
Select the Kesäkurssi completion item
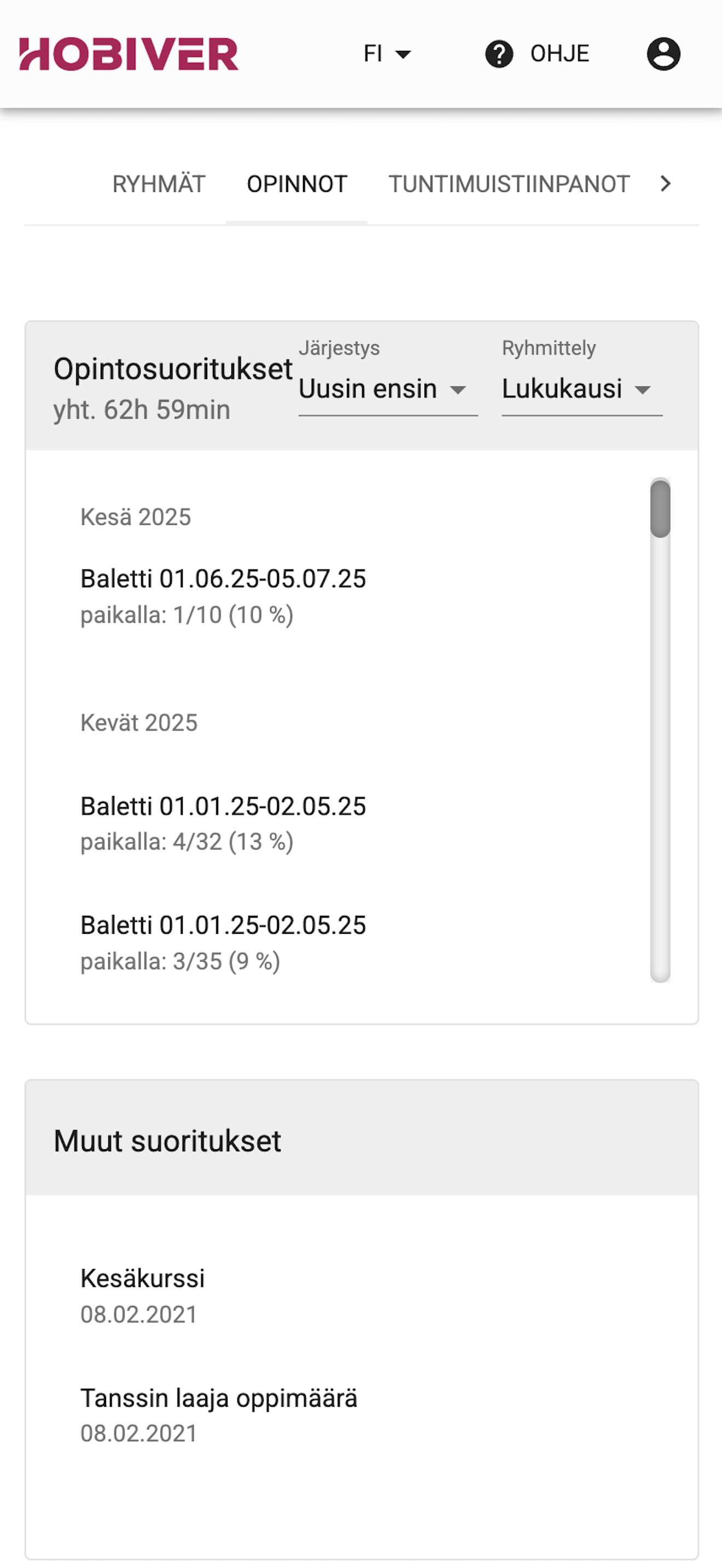click(142, 1296)
